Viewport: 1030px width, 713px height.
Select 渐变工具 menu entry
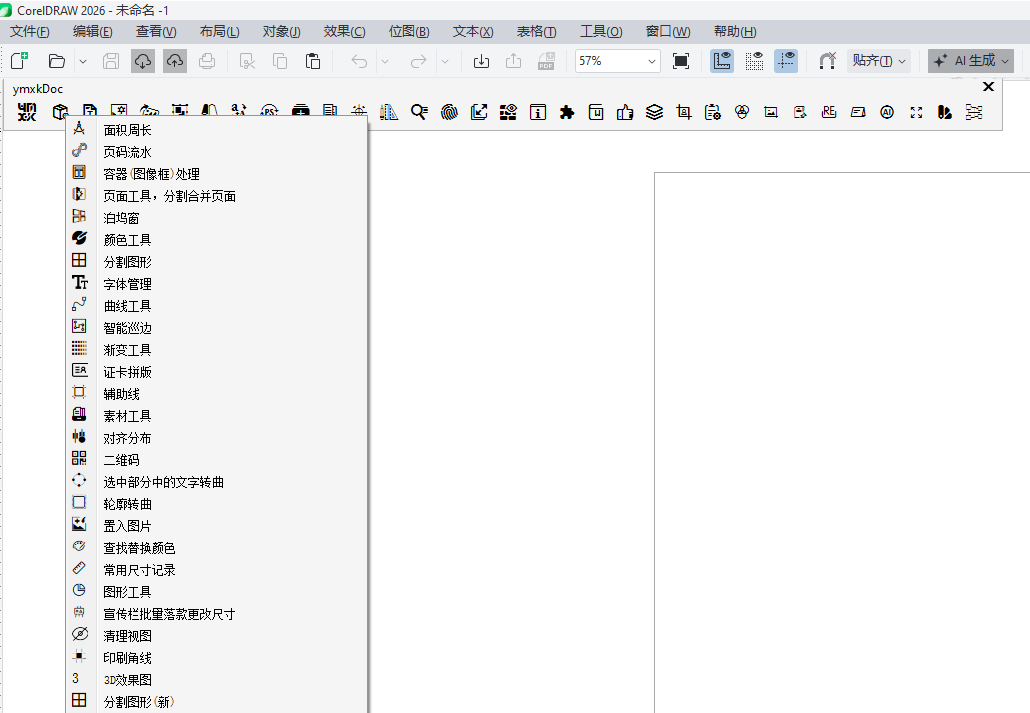click(x=217, y=350)
